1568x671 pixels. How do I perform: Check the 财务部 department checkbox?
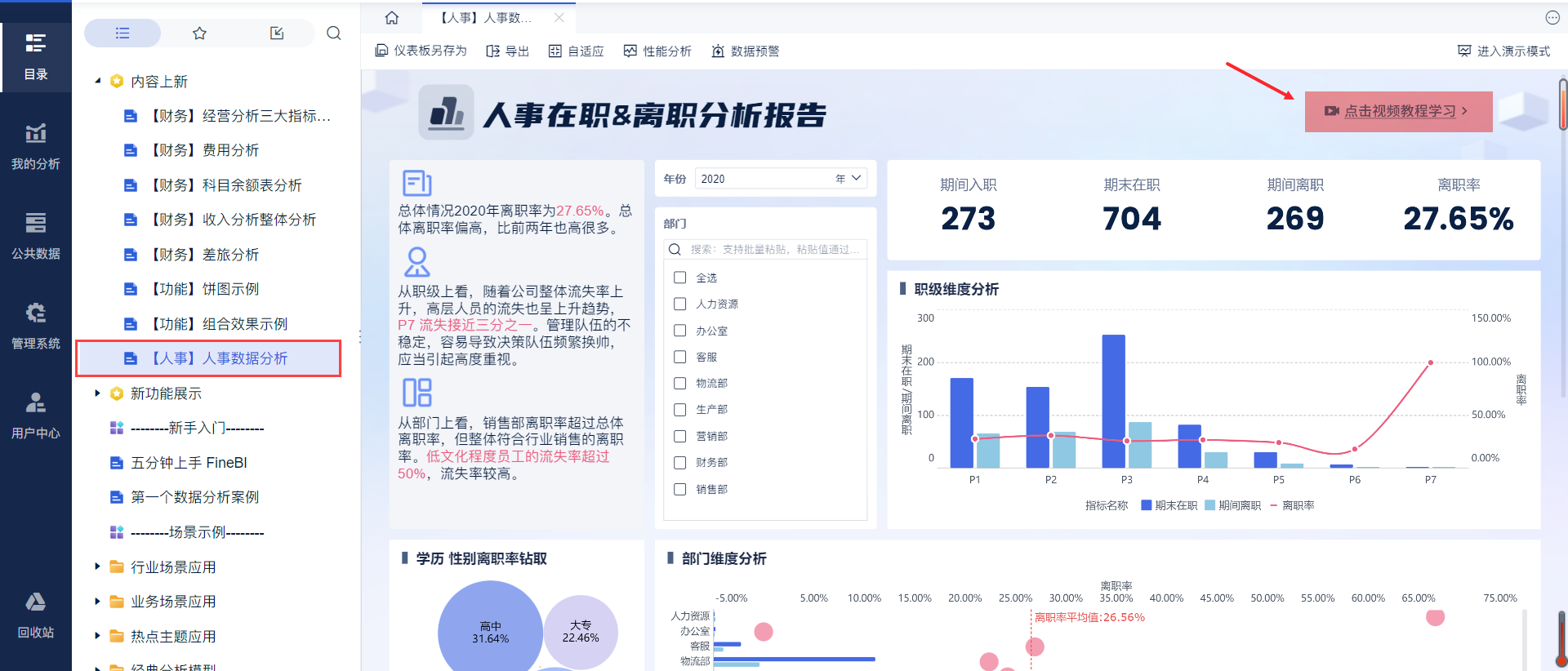pyautogui.click(x=679, y=463)
